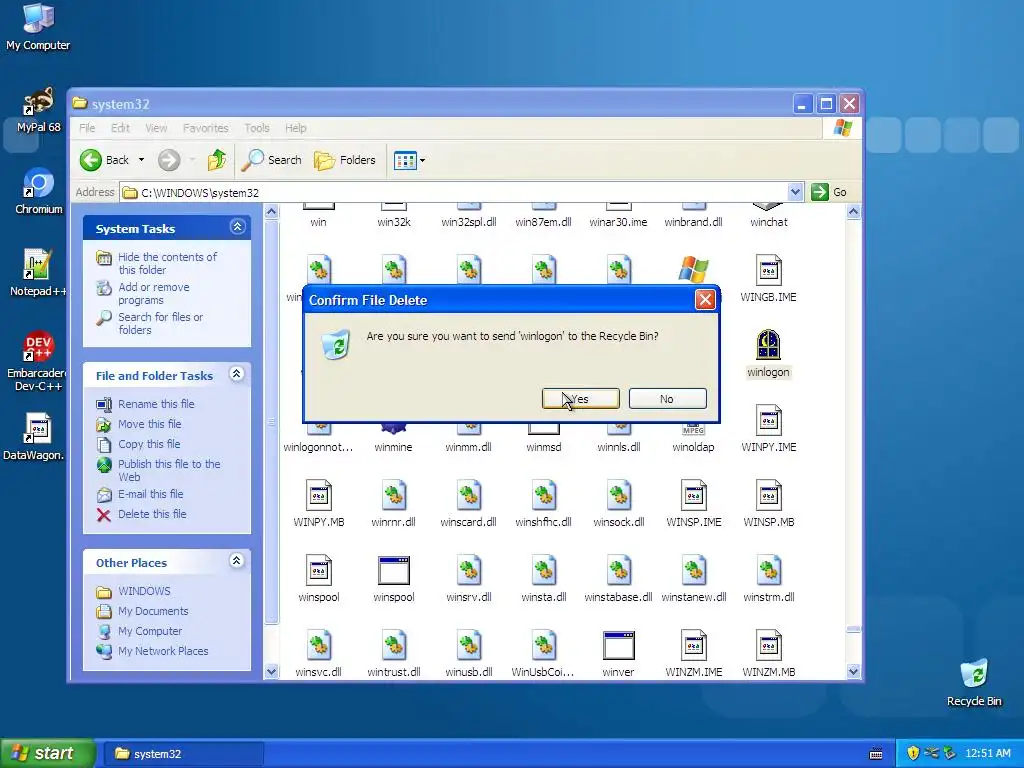Select the wintrust.dll file icon
Screen dimensions: 1024x768
[394, 645]
